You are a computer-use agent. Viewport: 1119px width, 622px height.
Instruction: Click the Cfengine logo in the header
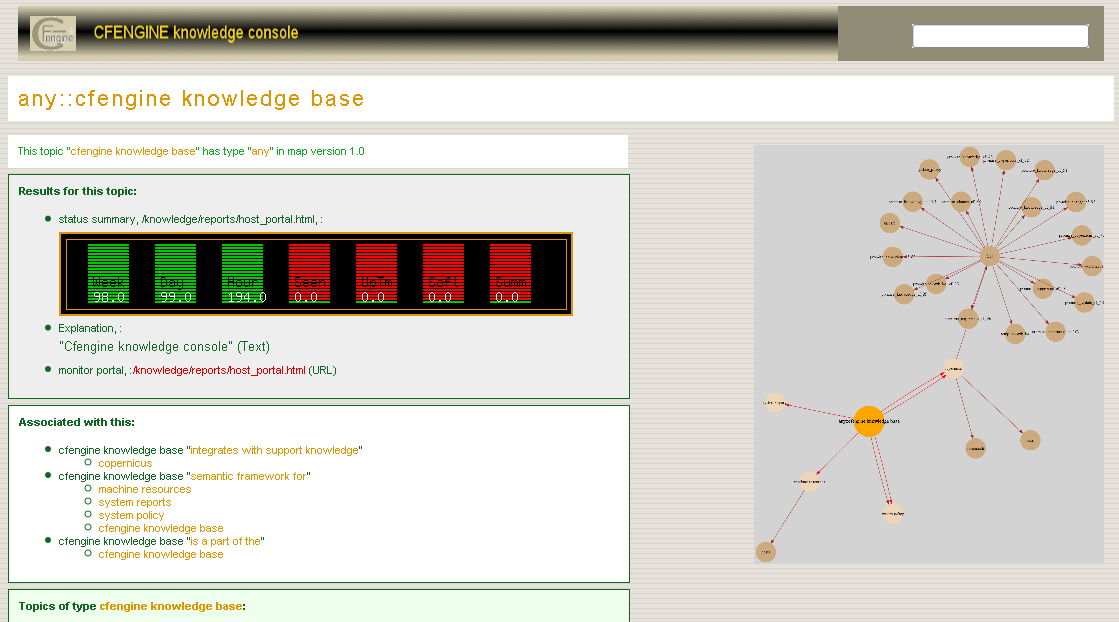(x=53, y=34)
